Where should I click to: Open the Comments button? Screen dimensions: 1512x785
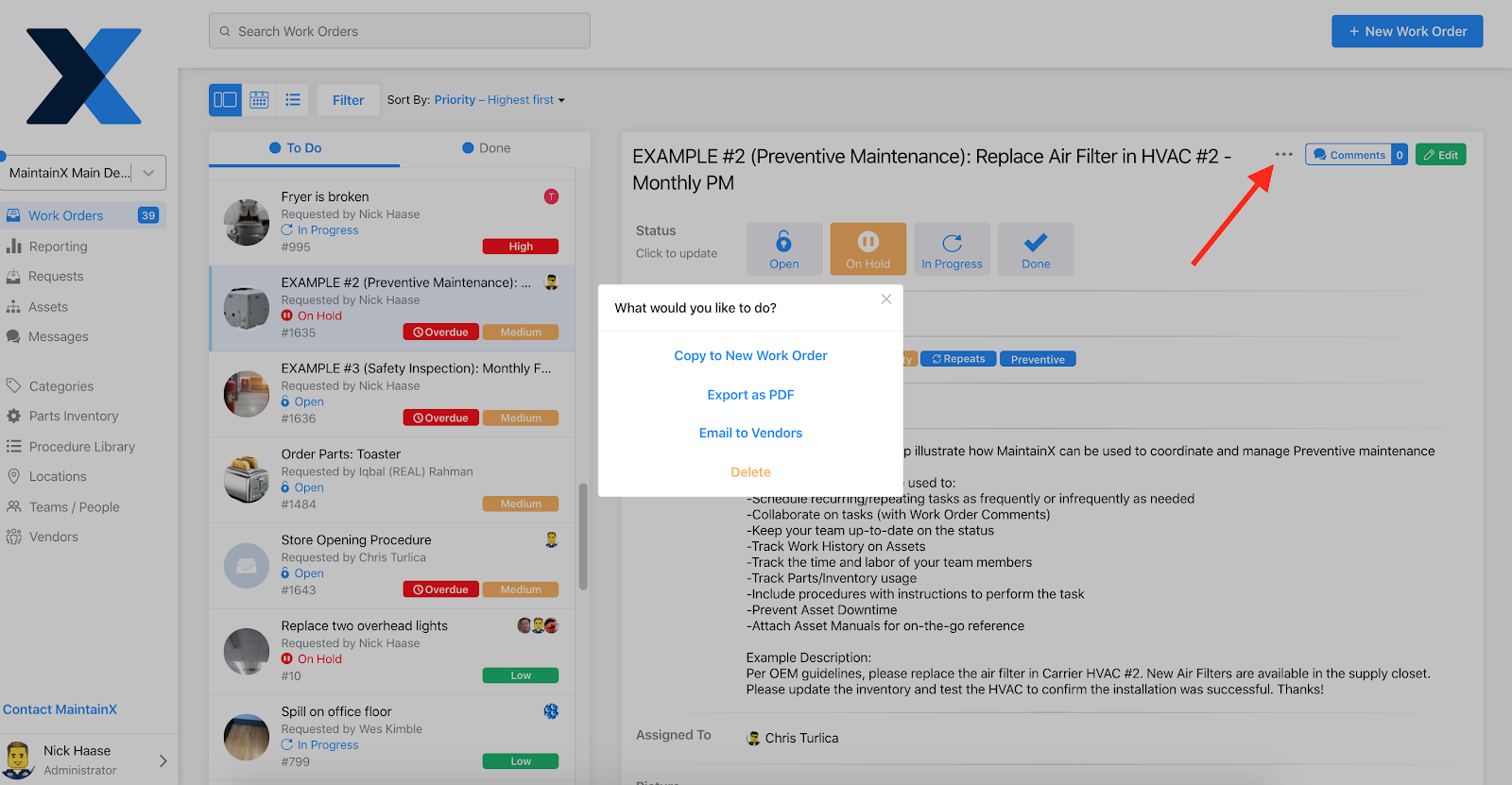1357,155
